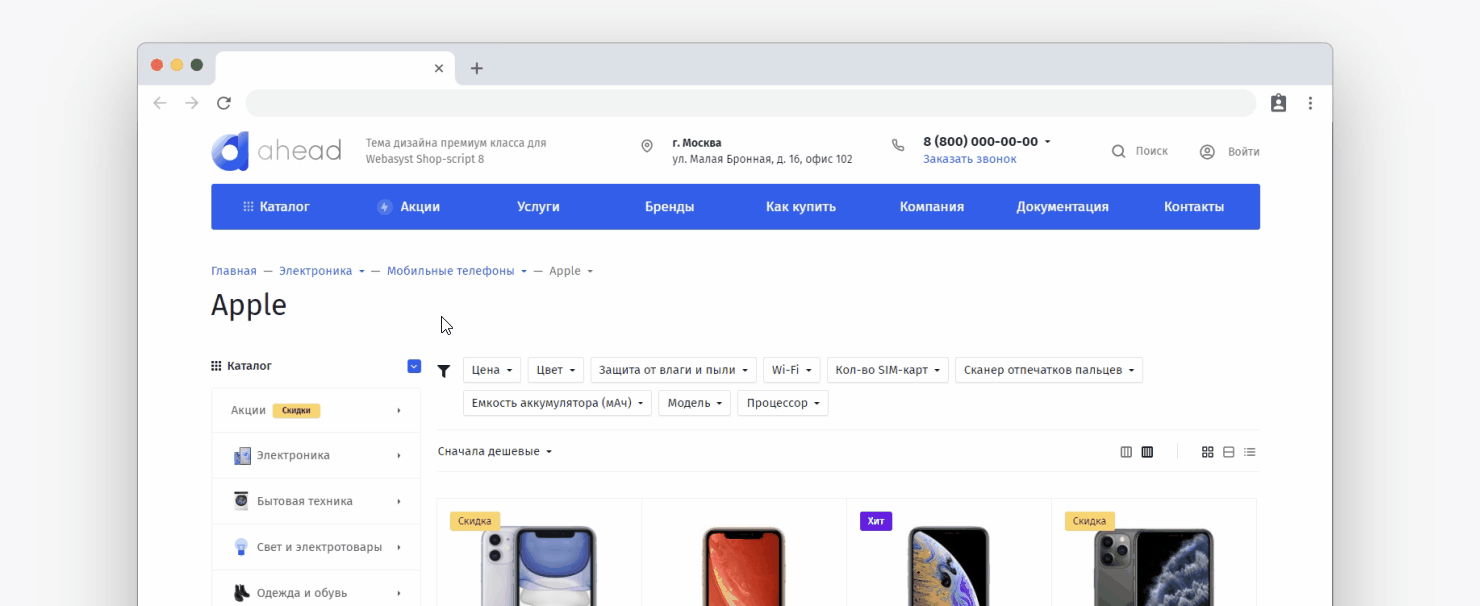The height and width of the screenshot is (606, 1480).
Task: Select the two-row card view icon
Action: click(1229, 452)
